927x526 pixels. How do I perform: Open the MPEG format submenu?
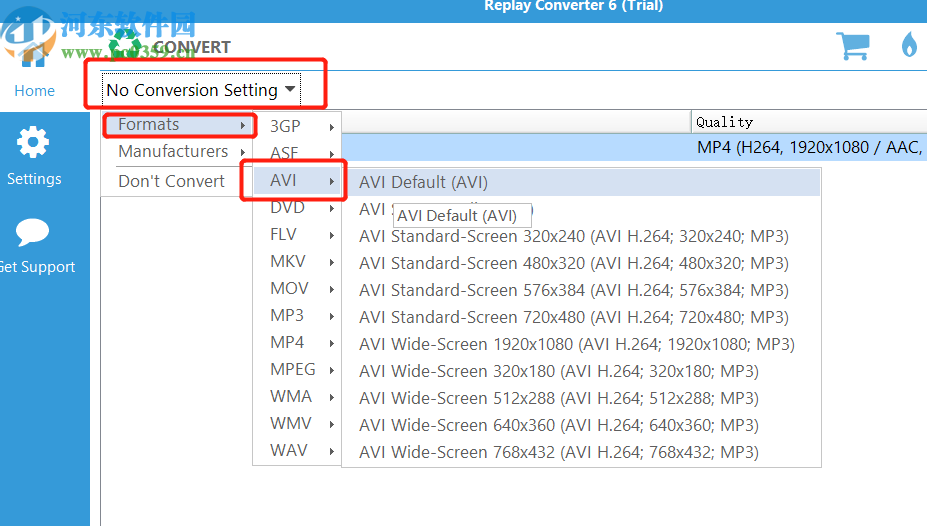pos(297,369)
